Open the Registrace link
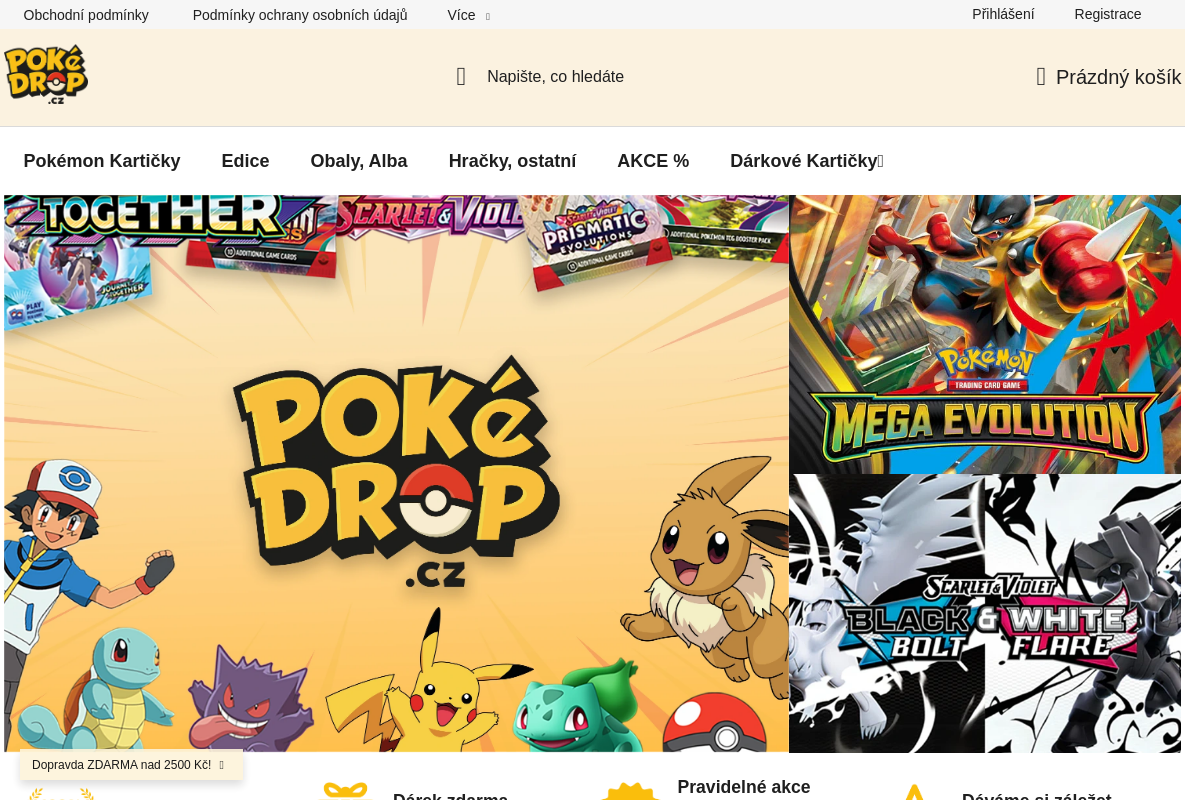 tap(1108, 14)
